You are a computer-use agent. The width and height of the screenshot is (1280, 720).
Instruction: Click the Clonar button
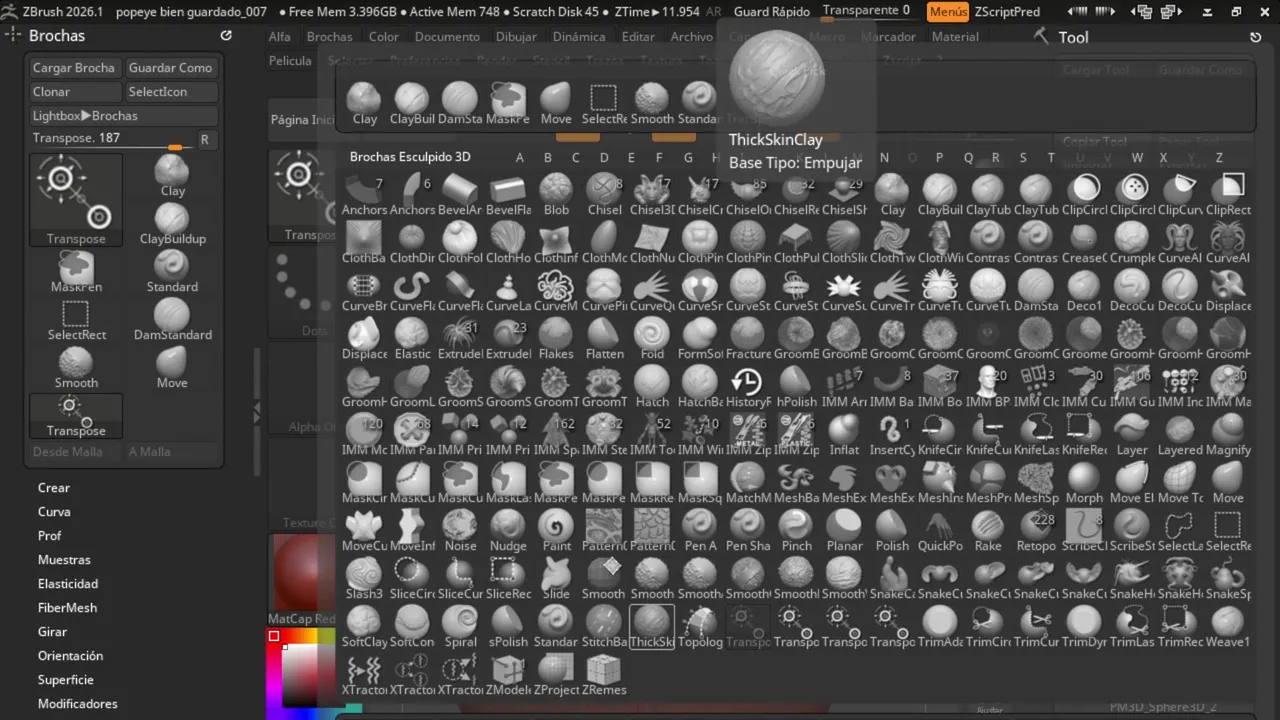74,92
